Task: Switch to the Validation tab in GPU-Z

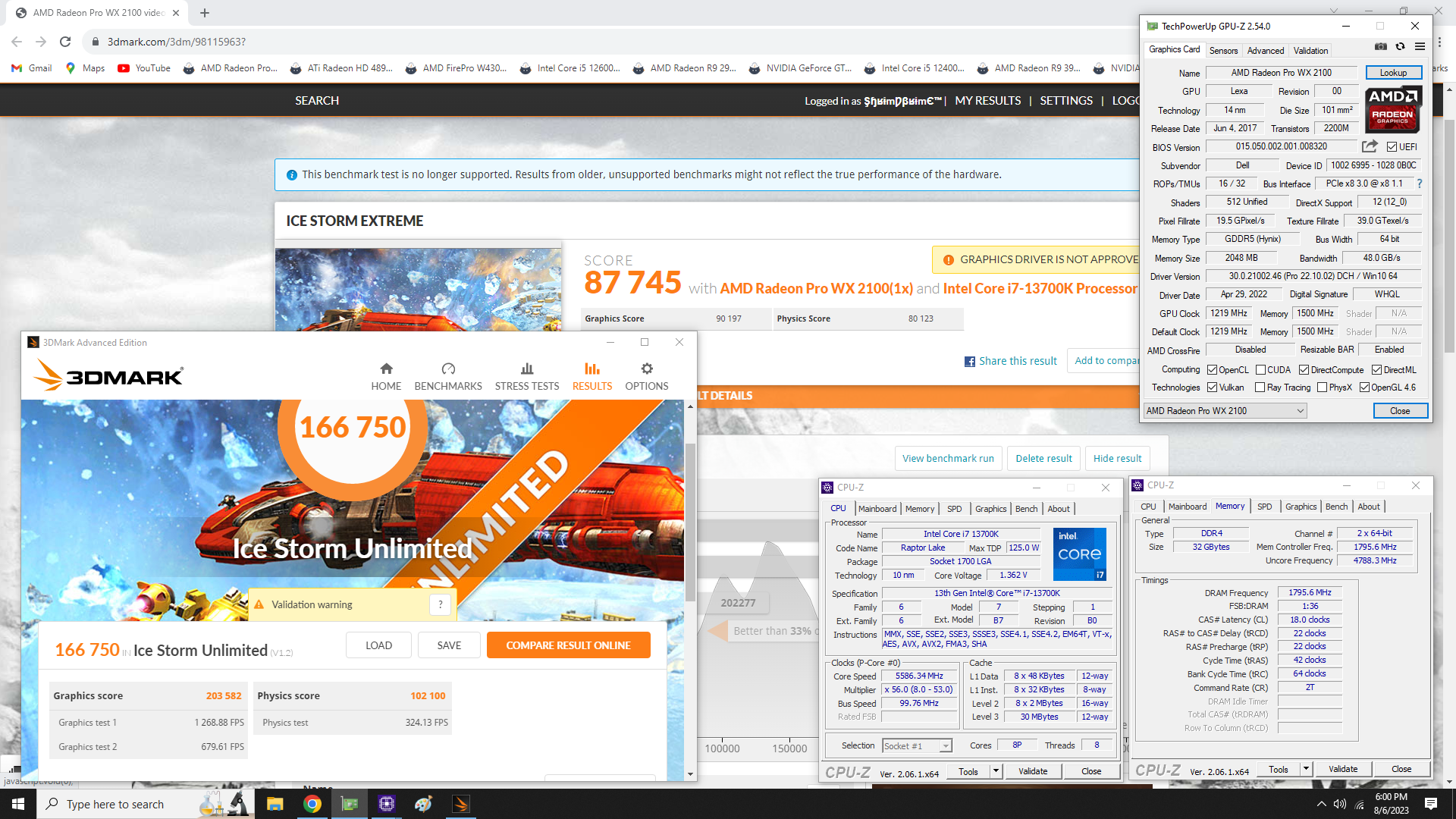Action: coord(1310,51)
